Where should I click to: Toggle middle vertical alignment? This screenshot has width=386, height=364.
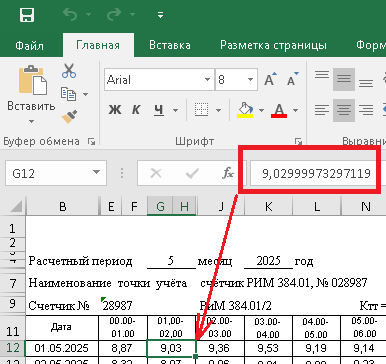click(344, 79)
